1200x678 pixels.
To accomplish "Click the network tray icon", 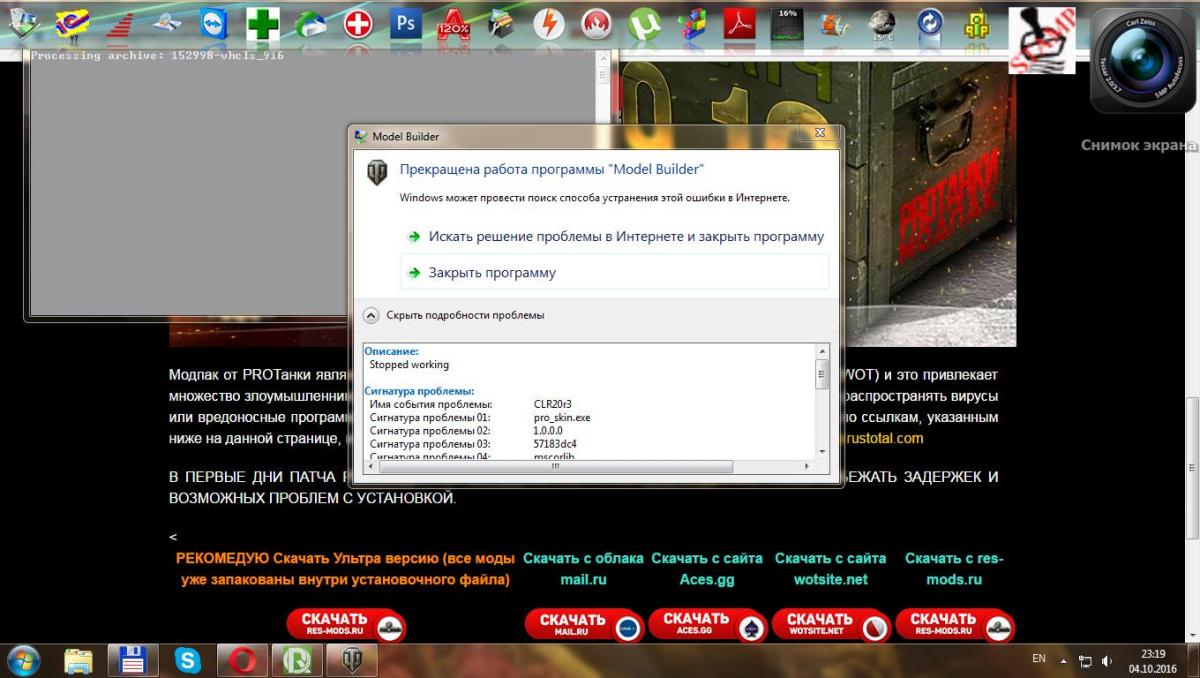I will pos(1085,661).
